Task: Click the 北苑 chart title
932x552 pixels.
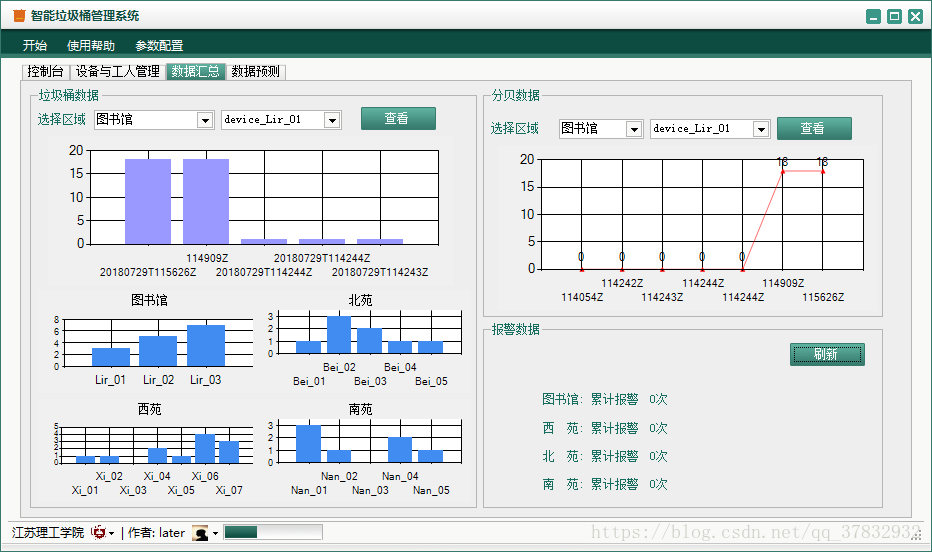Action: [360, 300]
